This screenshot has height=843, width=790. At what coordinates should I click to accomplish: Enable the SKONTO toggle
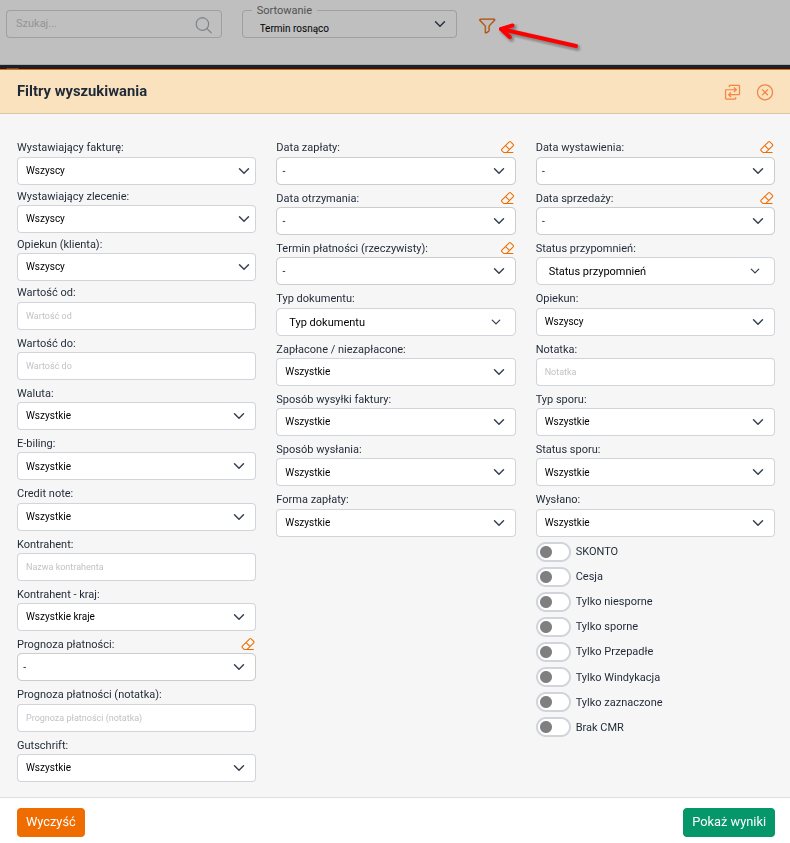pos(553,552)
